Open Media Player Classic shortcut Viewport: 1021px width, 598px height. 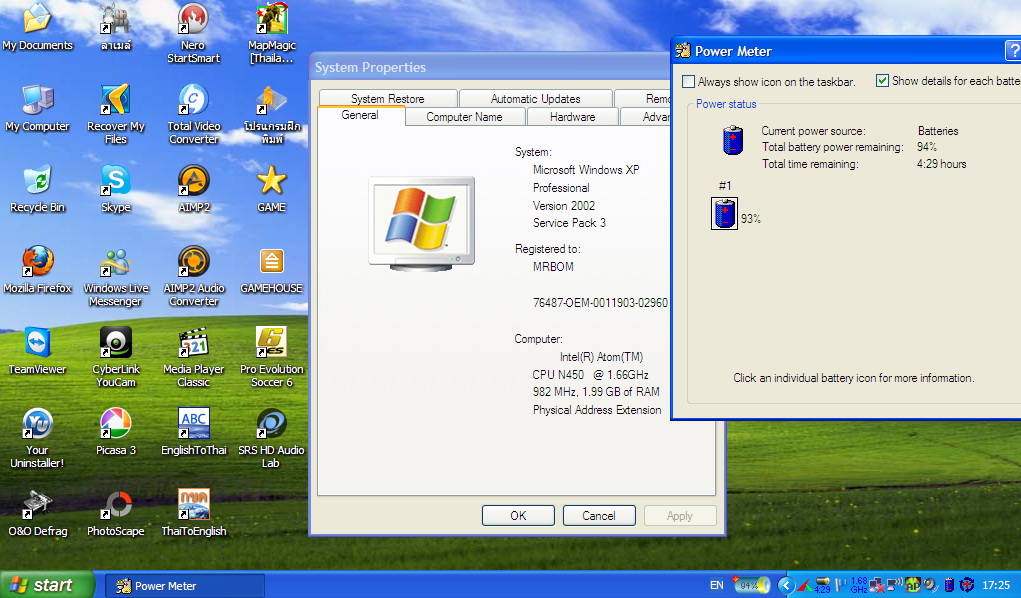click(x=193, y=344)
